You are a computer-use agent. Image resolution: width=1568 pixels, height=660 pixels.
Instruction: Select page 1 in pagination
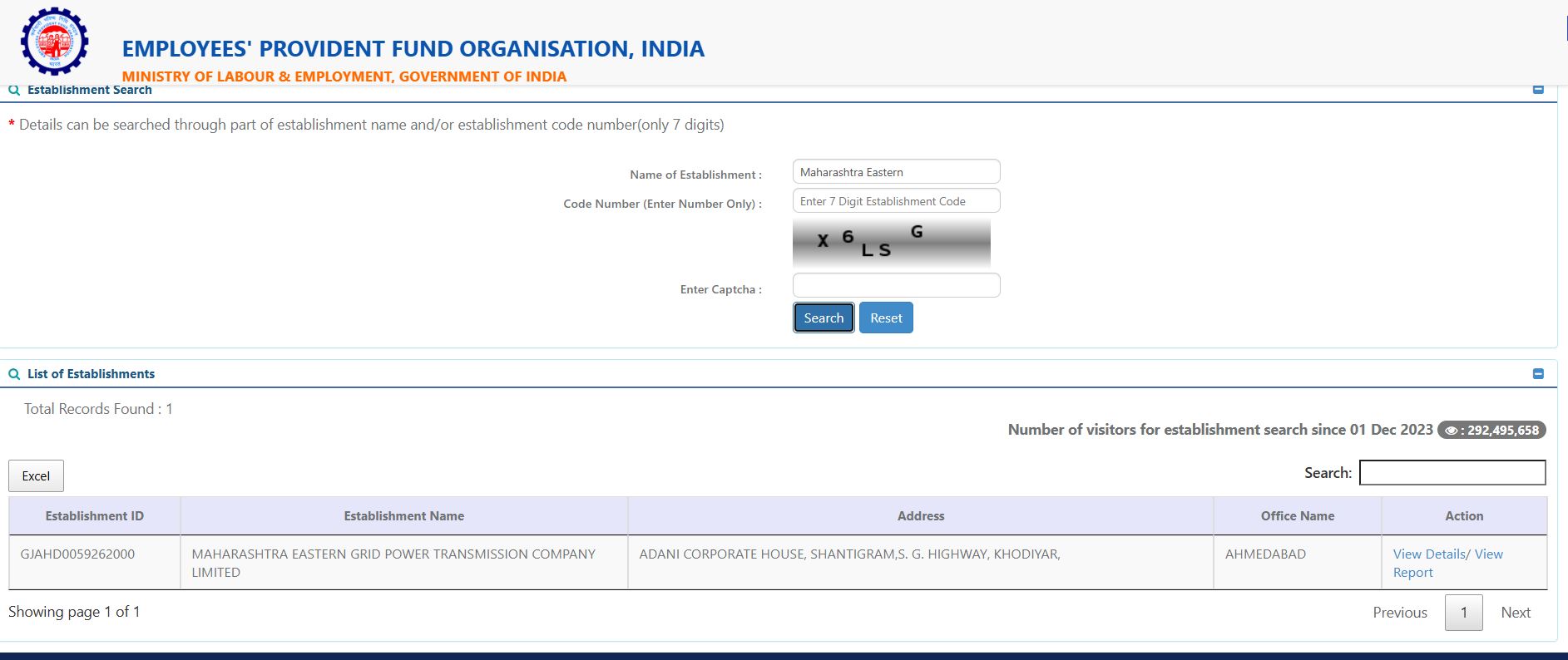click(x=1463, y=613)
